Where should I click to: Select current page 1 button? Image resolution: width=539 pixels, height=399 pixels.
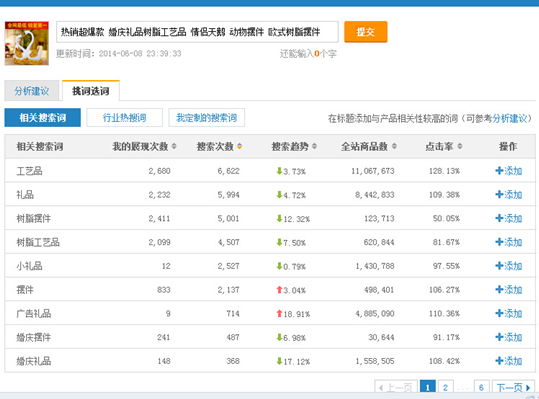[428, 387]
